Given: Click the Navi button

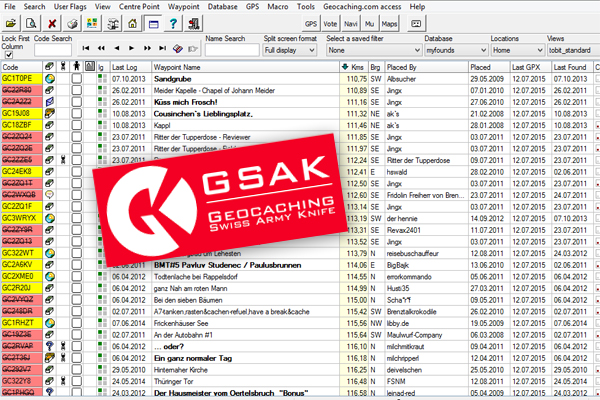Looking at the screenshot, I should coord(350,24).
